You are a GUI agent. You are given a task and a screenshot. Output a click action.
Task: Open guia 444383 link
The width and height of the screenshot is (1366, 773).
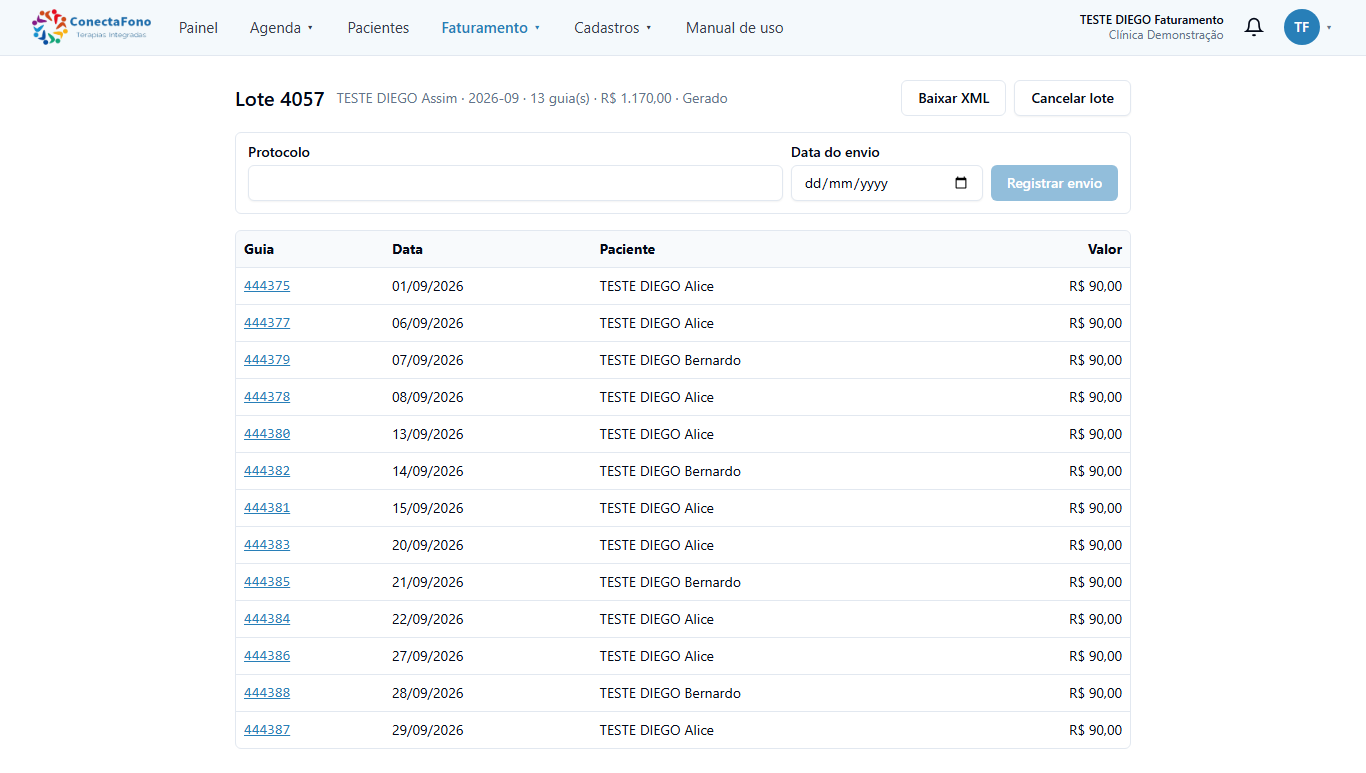[x=267, y=545]
